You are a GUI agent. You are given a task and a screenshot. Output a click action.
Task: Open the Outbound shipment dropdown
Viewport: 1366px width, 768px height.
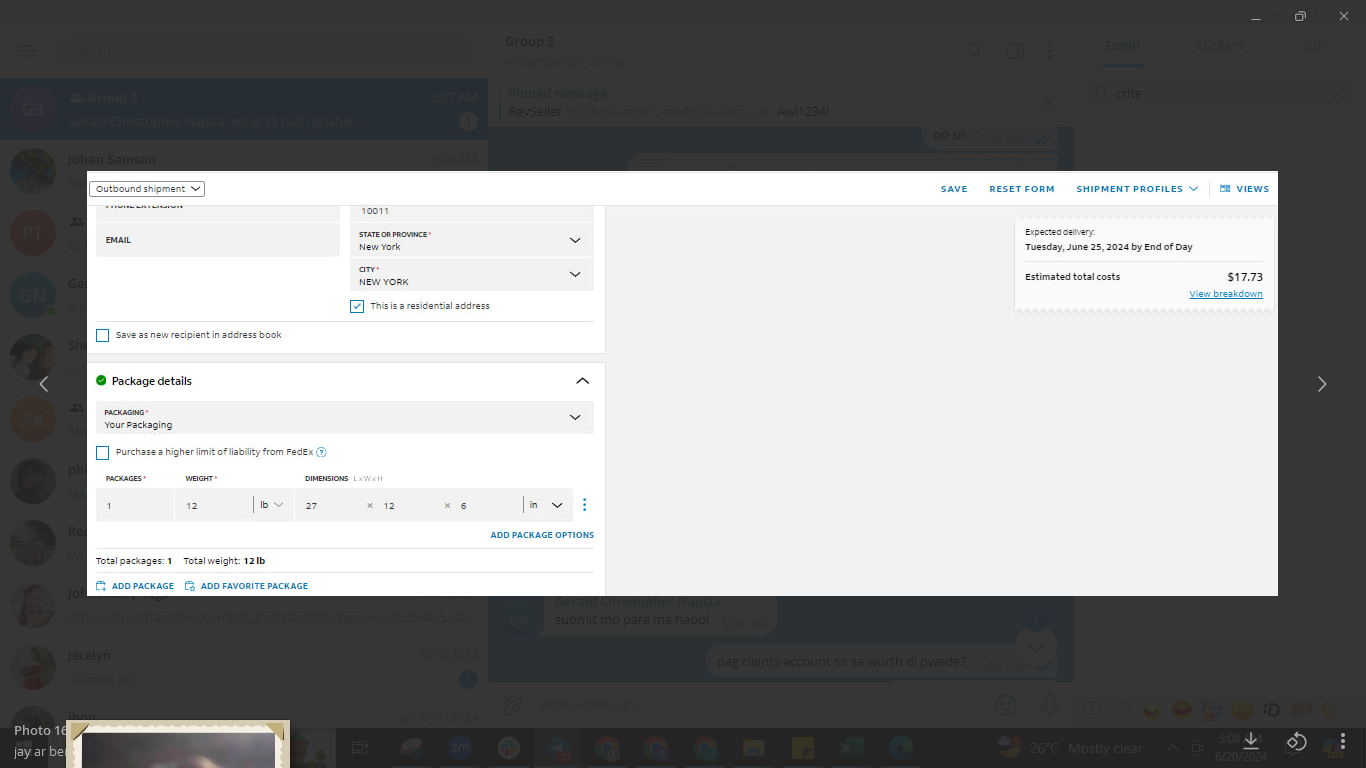click(147, 188)
